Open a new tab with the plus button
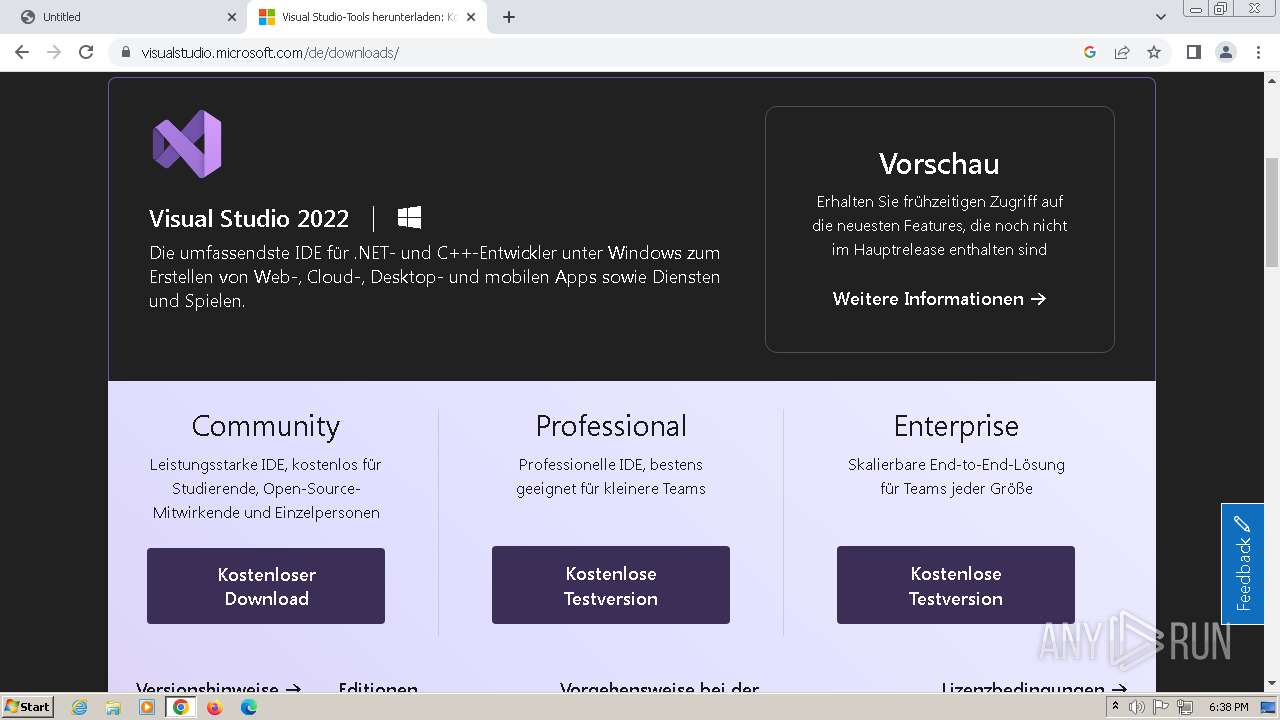 click(509, 17)
